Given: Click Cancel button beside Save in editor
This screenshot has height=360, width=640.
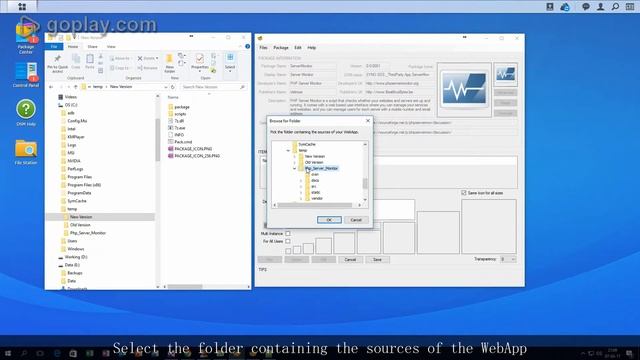Looking at the screenshot, I should [350, 260].
